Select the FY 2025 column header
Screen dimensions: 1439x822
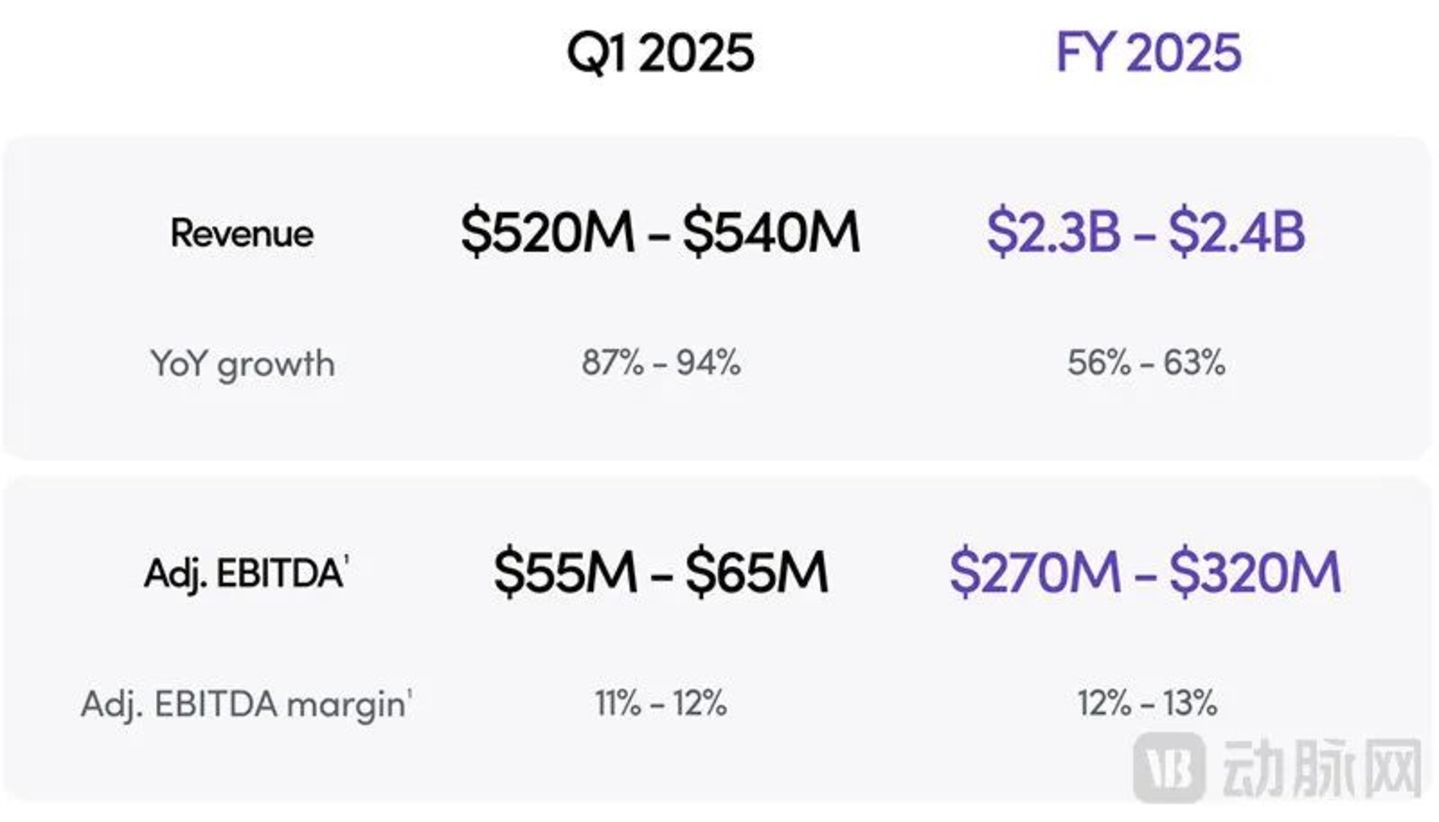(x=1148, y=52)
